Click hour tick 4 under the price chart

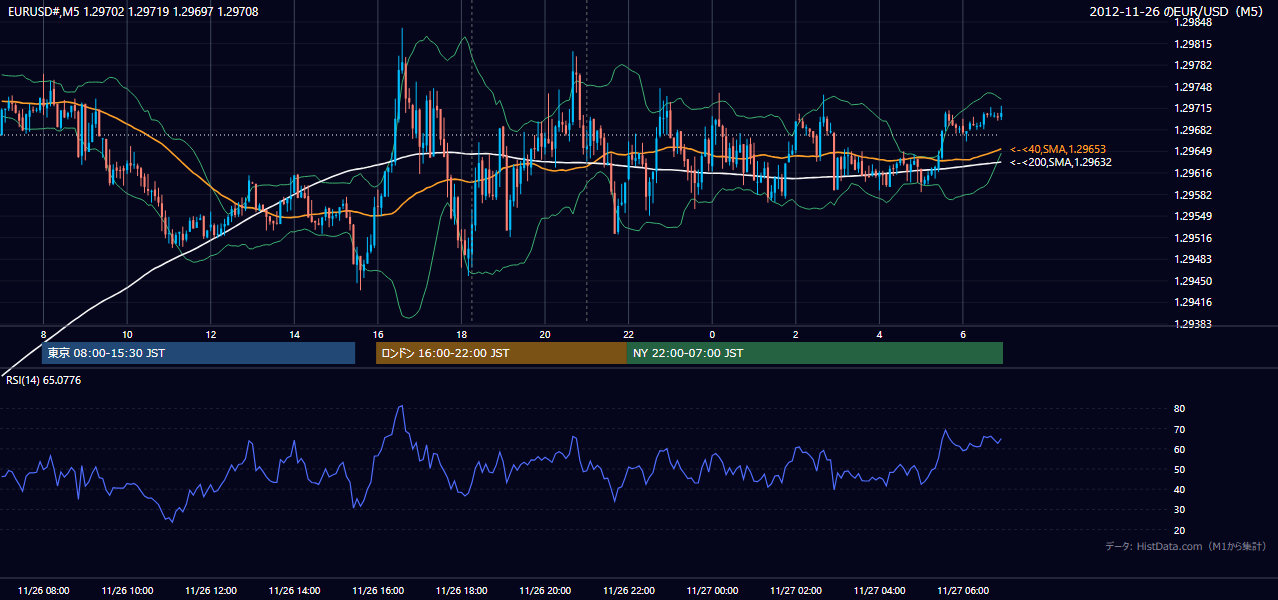point(879,334)
